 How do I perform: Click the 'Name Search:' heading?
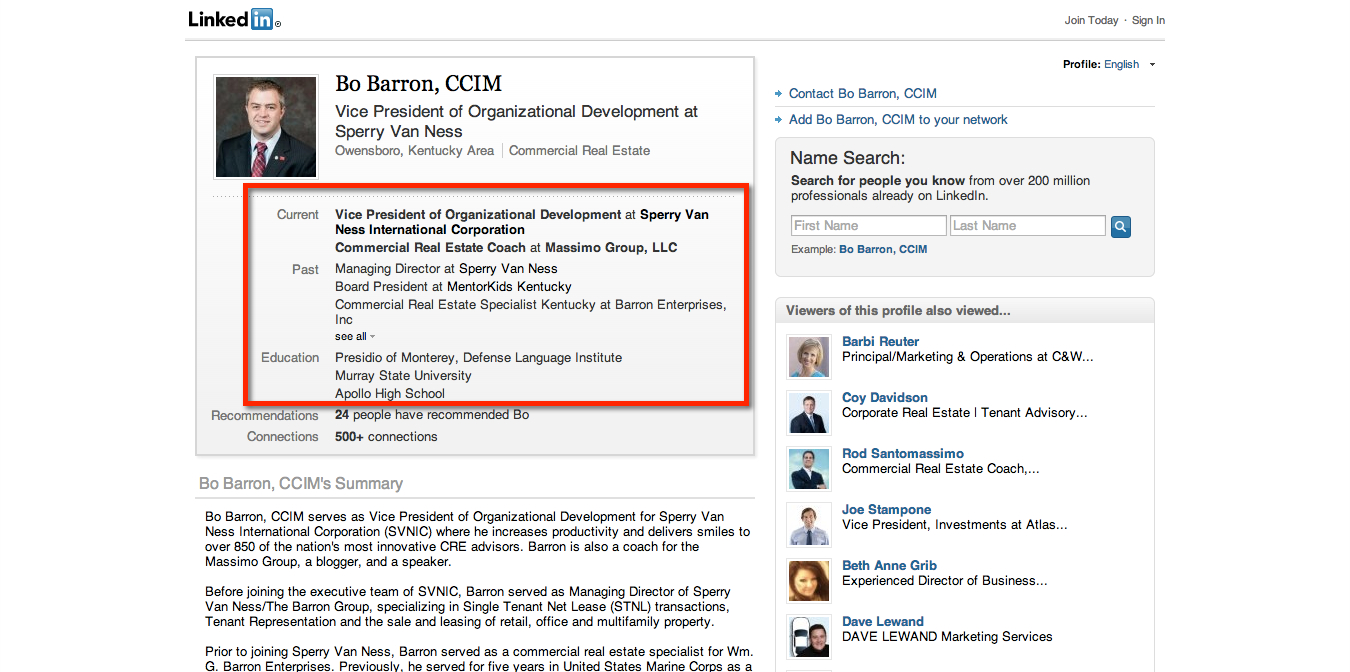pos(847,158)
